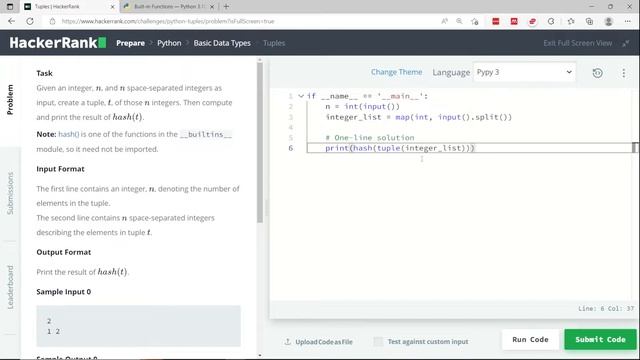Open the hash() documentation link
640x360 pixels.
[x=69, y=134]
